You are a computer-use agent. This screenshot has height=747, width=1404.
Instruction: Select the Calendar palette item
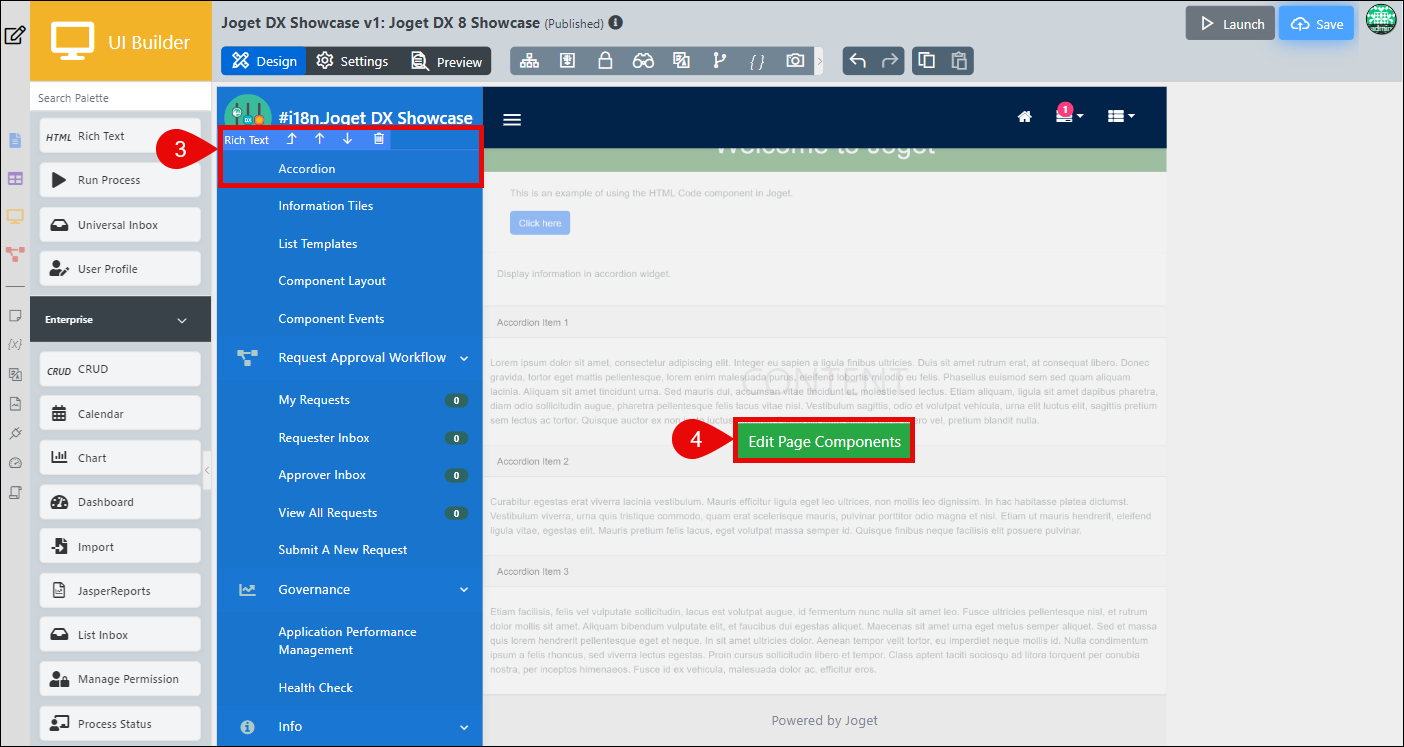point(120,414)
